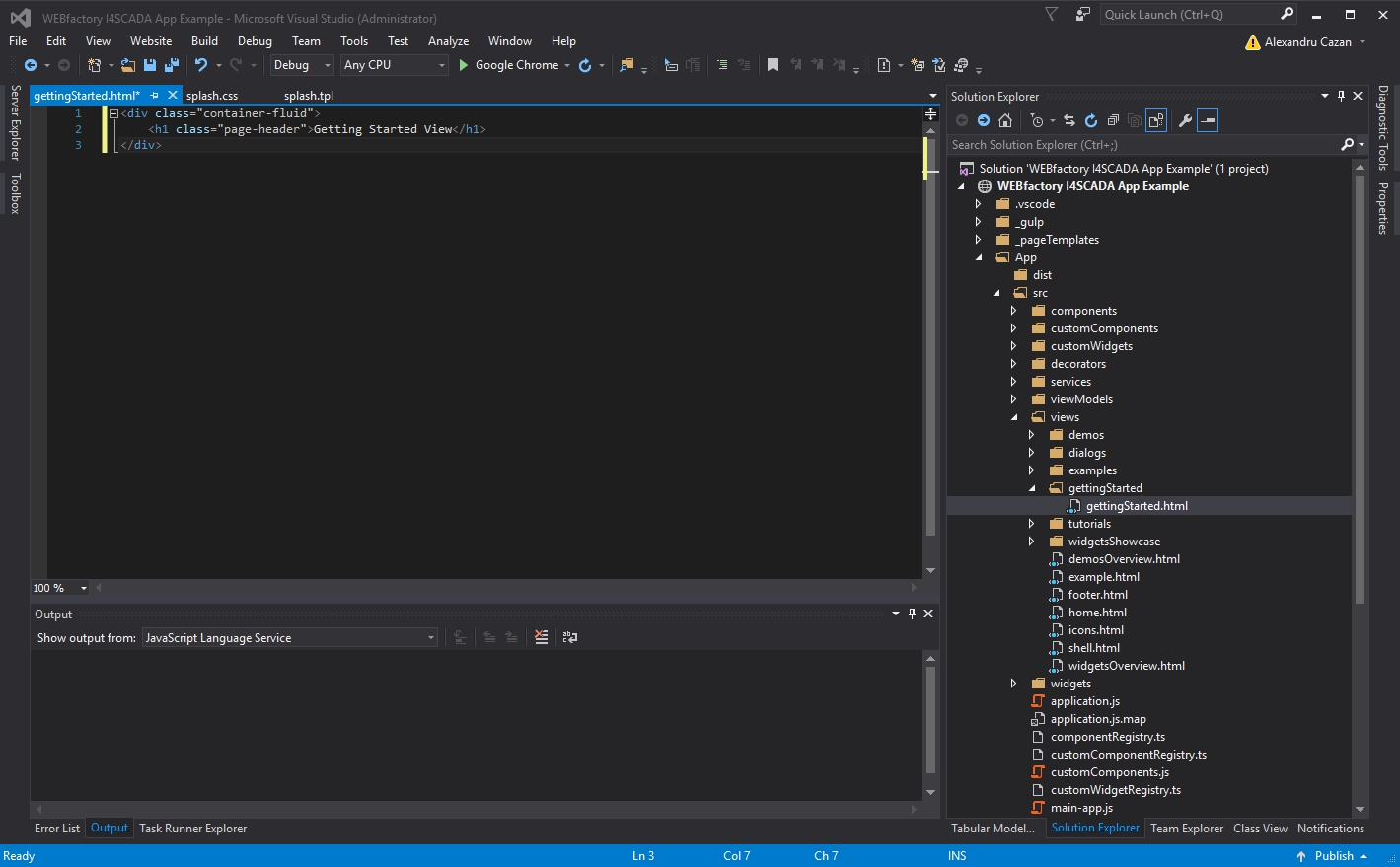Image resolution: width=1400 pixels, height=867 pixels.
Task: Click the Pending Changes Filter clock icon
Action: point(1036,120)
